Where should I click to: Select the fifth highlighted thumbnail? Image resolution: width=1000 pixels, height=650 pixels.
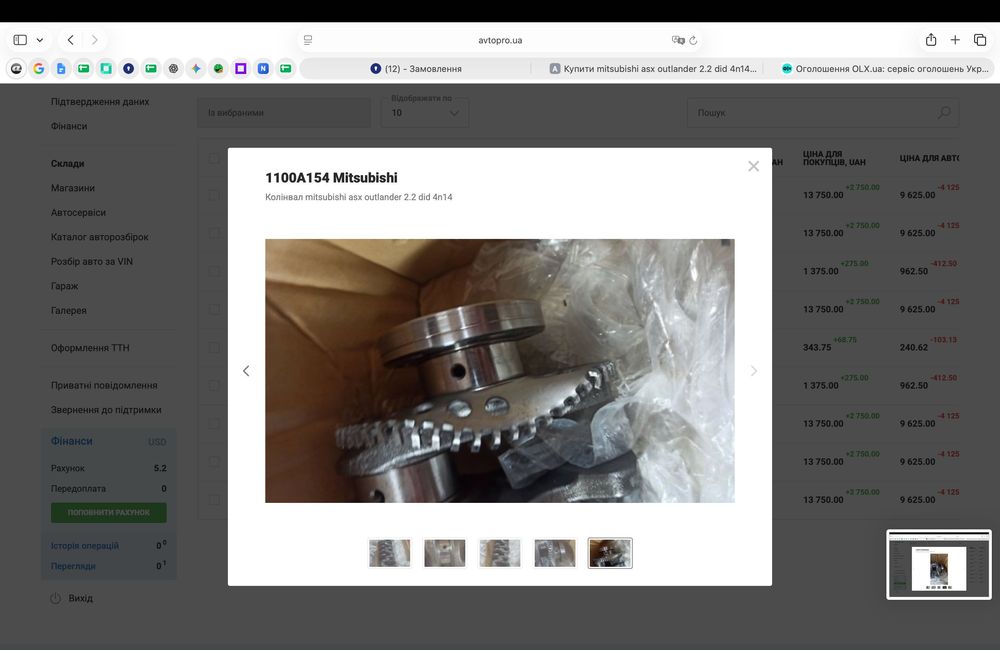pos(610,553)
